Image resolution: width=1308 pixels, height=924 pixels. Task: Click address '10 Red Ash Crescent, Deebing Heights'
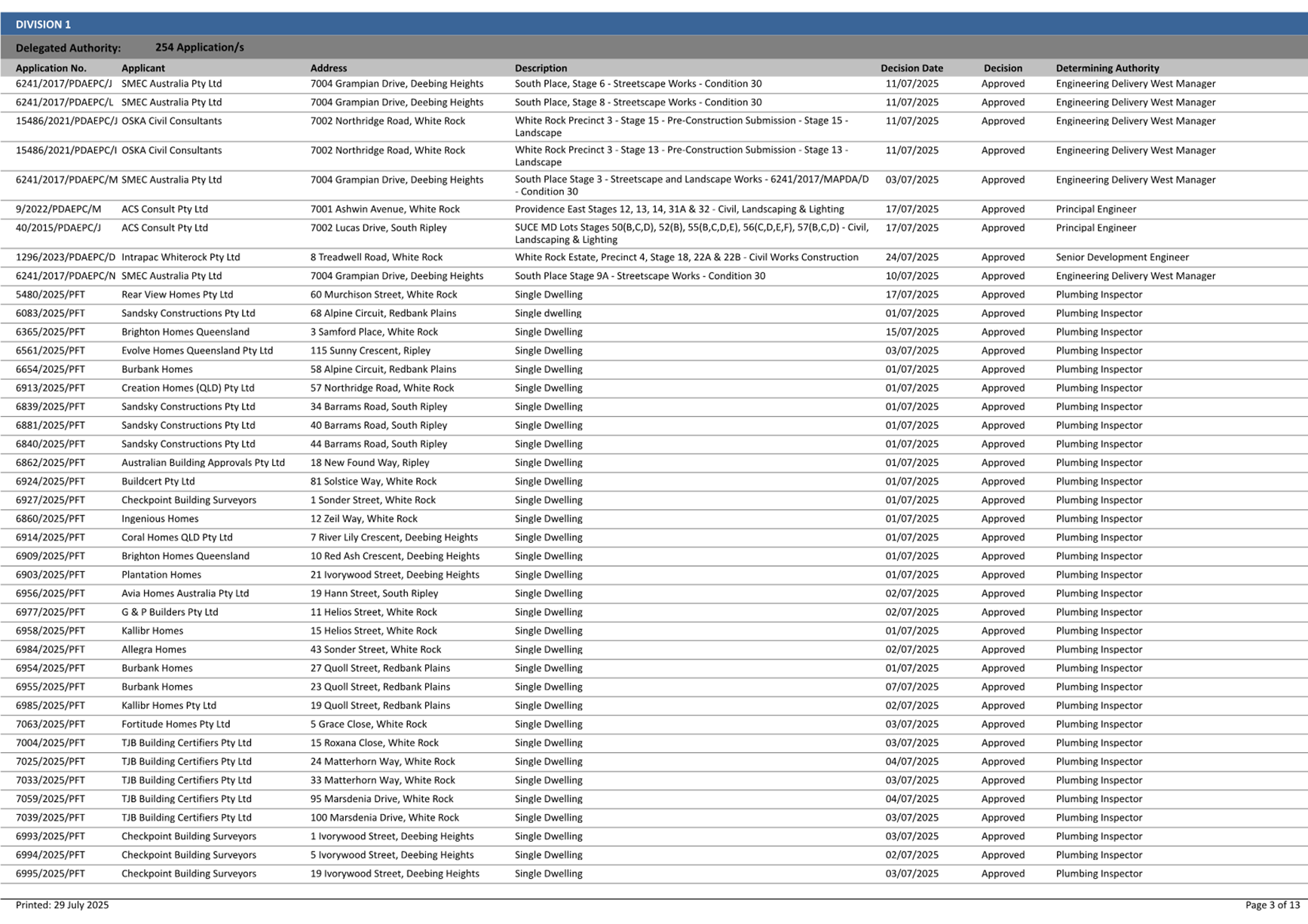(x=395, y=556)
